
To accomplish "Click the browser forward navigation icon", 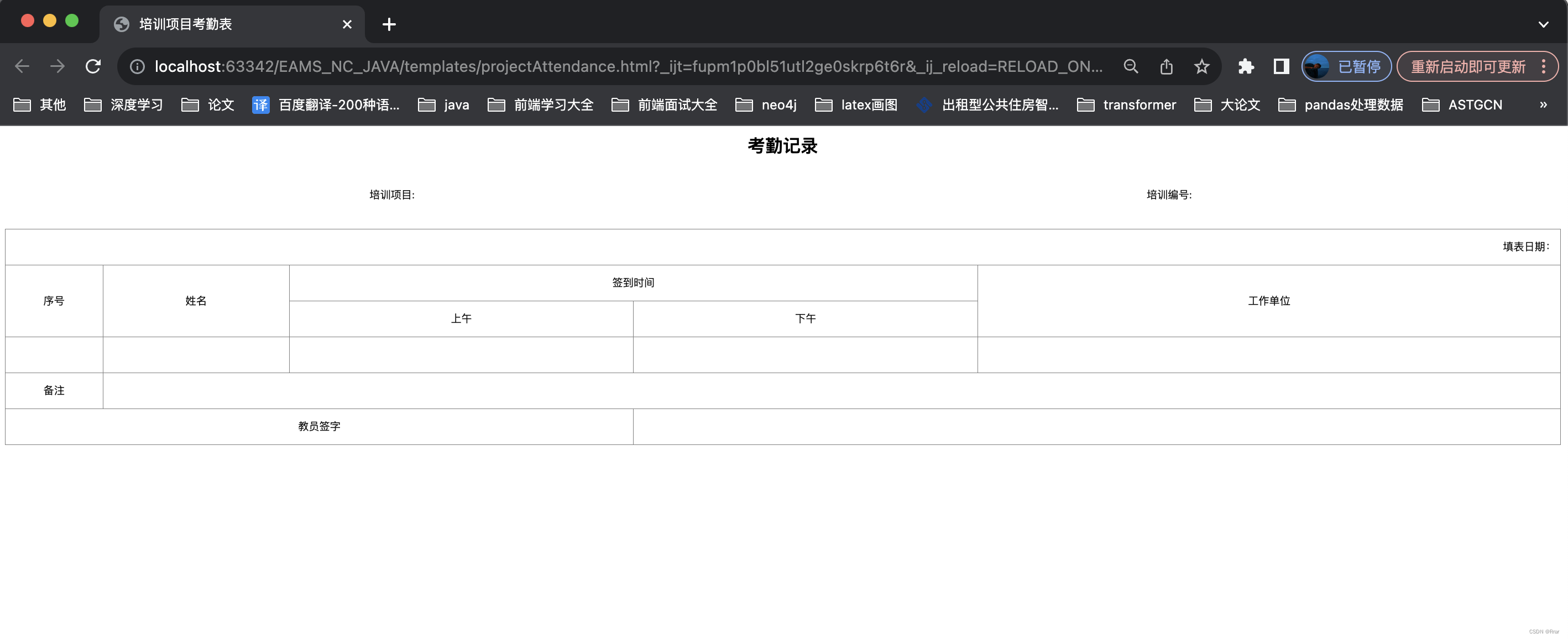I will [58, 66].
